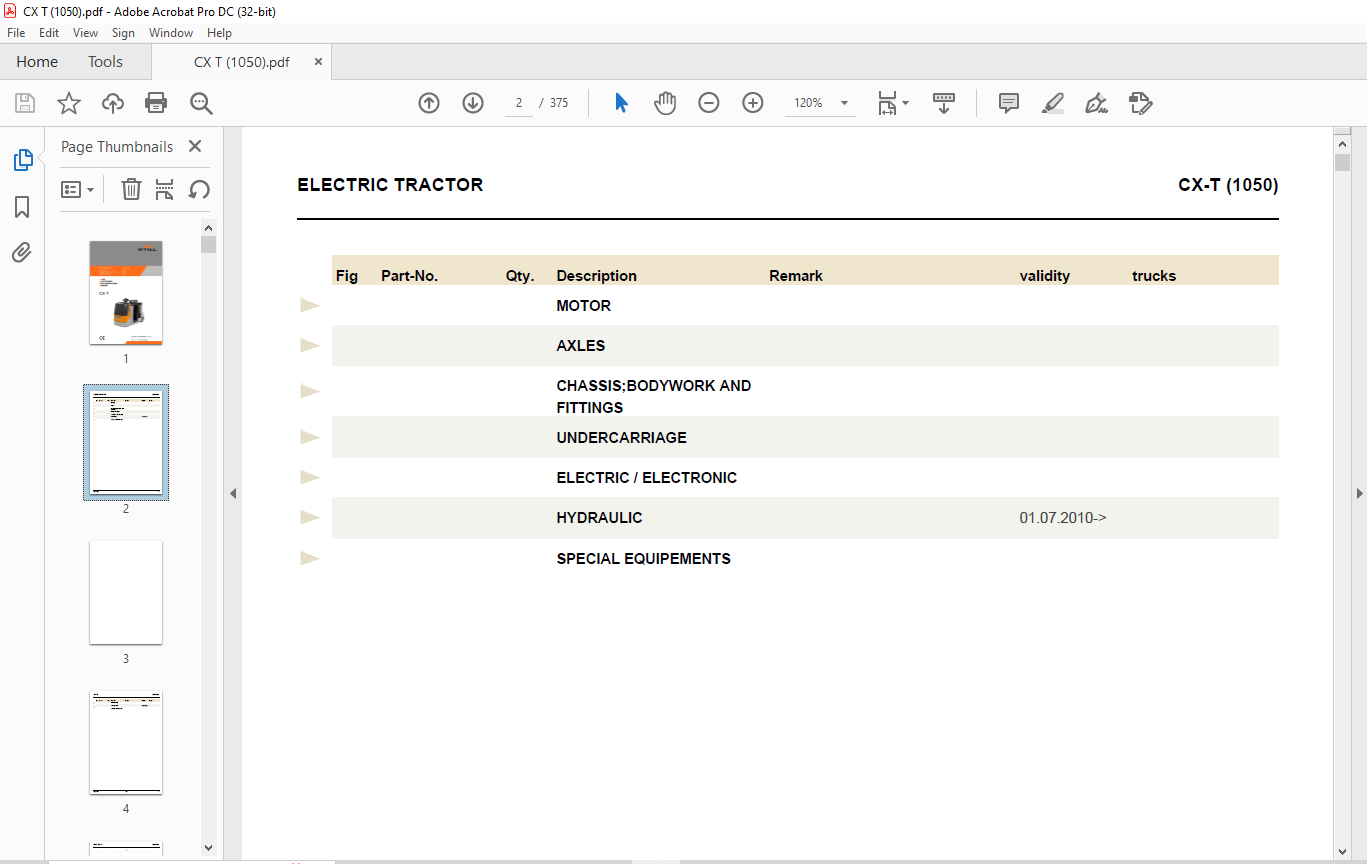The height and width of the screenshot is (864, 1367).
Task: Close the Page Thumbnails panel
Action: [x=195, y=146]
